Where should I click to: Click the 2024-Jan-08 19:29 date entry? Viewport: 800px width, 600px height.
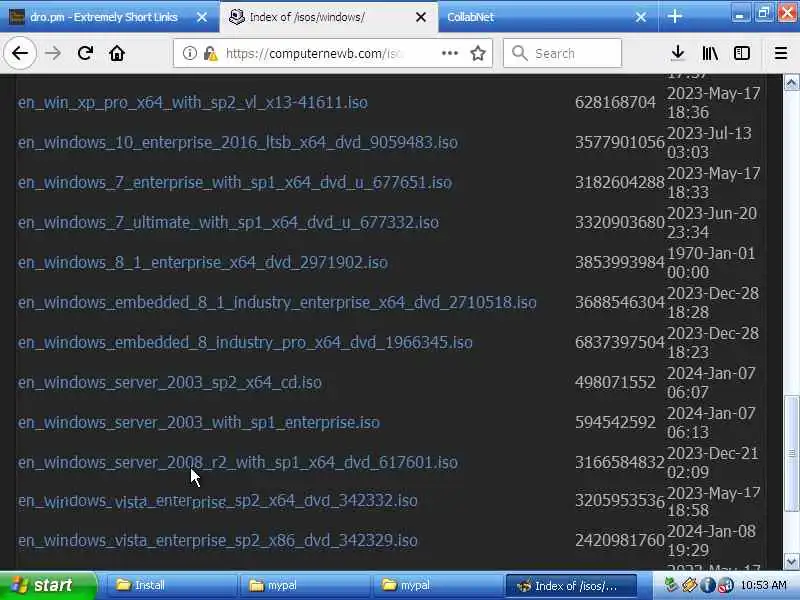click(x=711, y=540)
